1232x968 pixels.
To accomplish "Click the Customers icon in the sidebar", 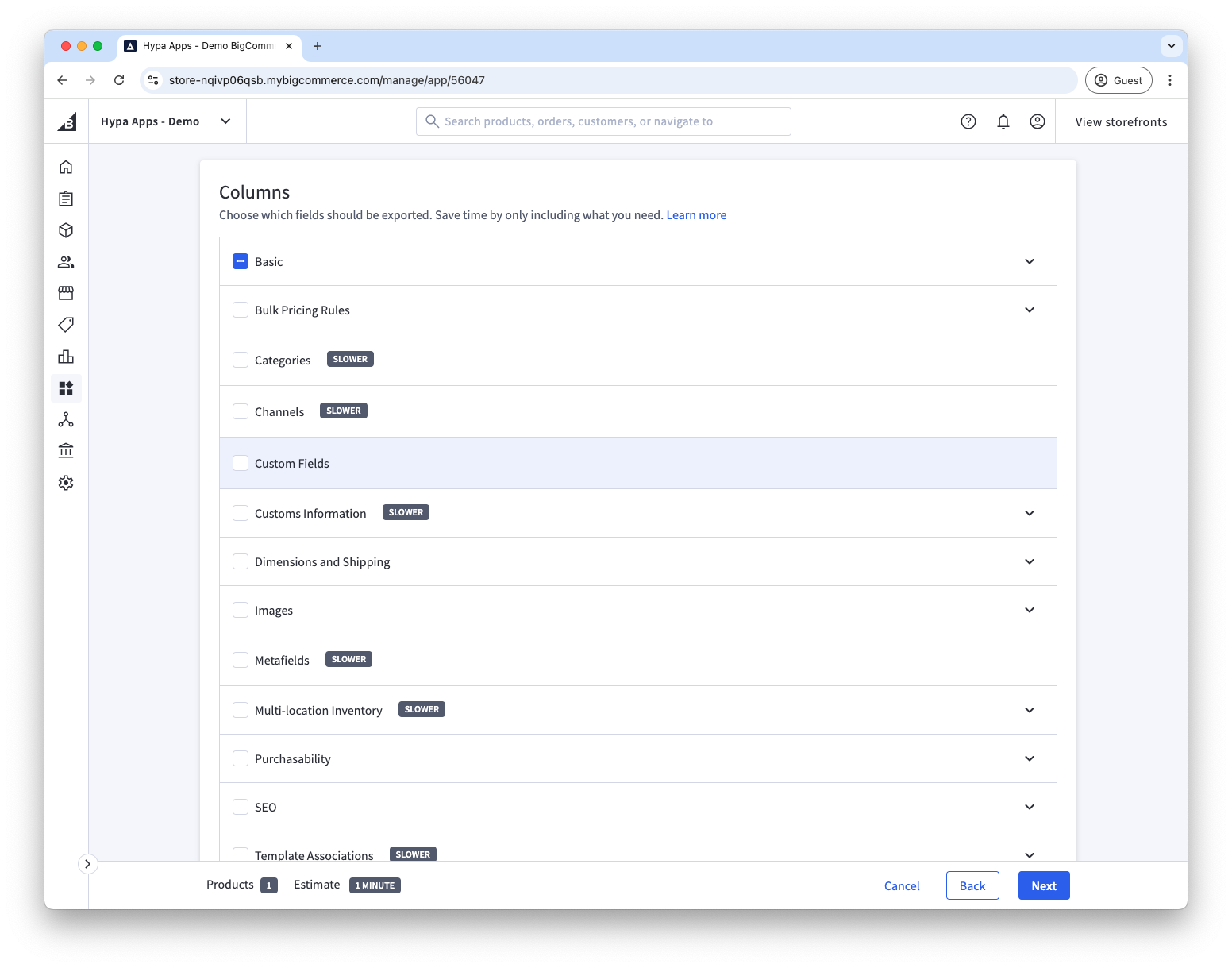I will pos(66,261).
